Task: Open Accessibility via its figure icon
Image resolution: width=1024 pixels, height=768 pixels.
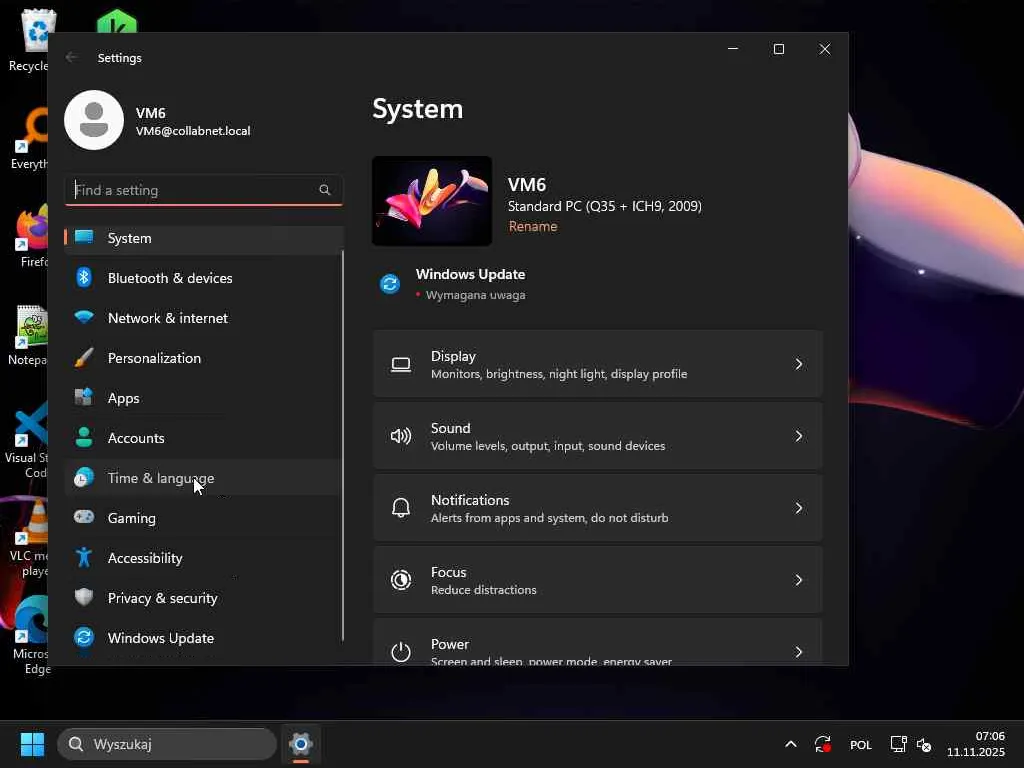Action: (84, 558)
